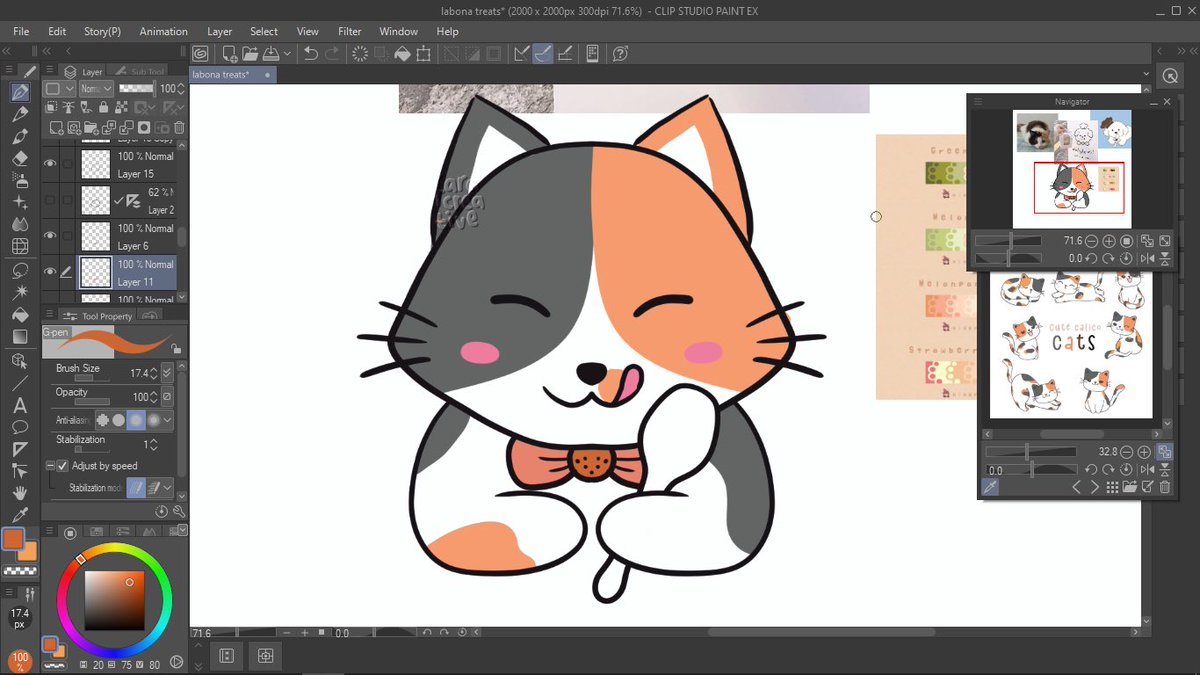Open the blending mode Normal dropdown
Viewport: 1200px width, 675px height.
click(x=95, y=89)
